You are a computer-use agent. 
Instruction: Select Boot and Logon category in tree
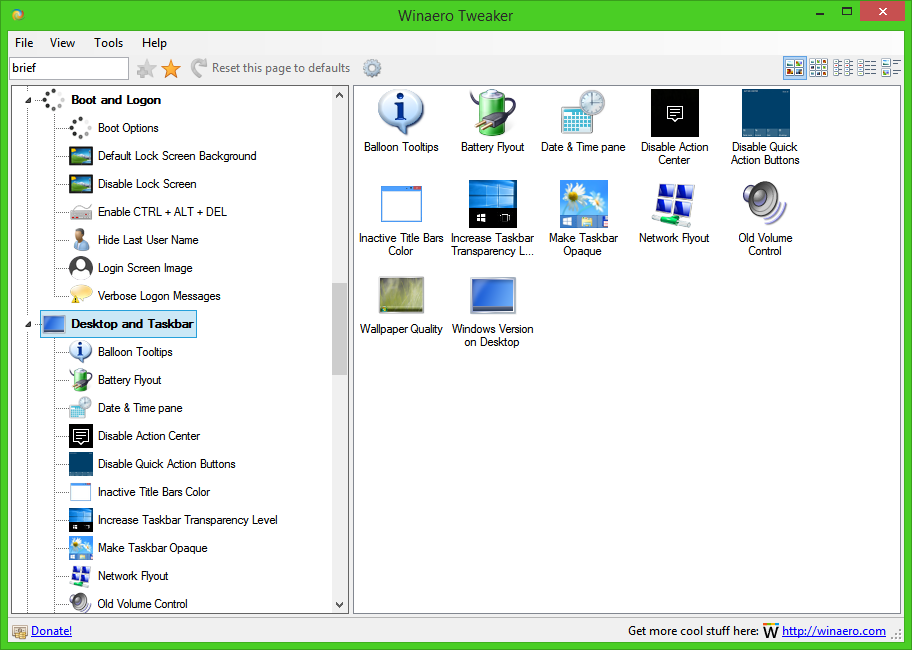coord(116,100)
